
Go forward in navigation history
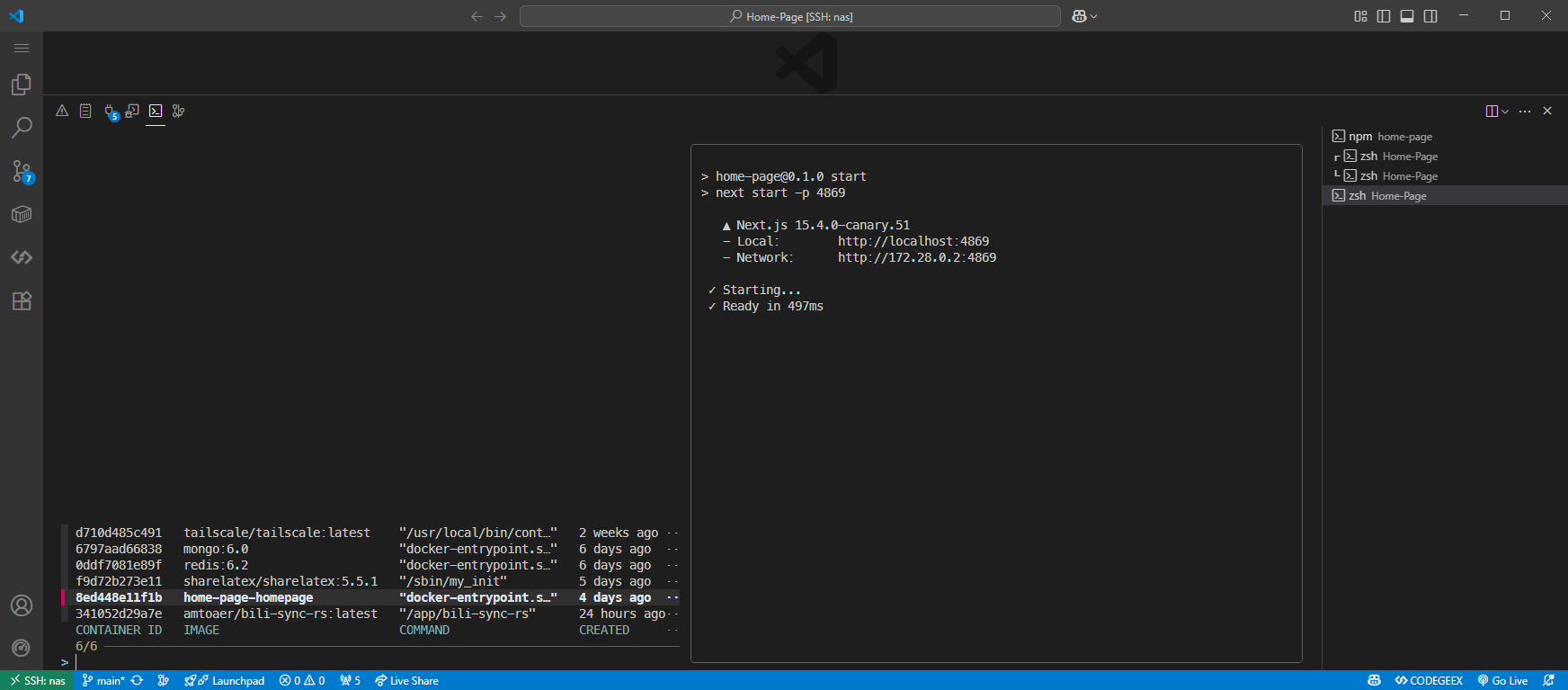click(x=501, y=16)
